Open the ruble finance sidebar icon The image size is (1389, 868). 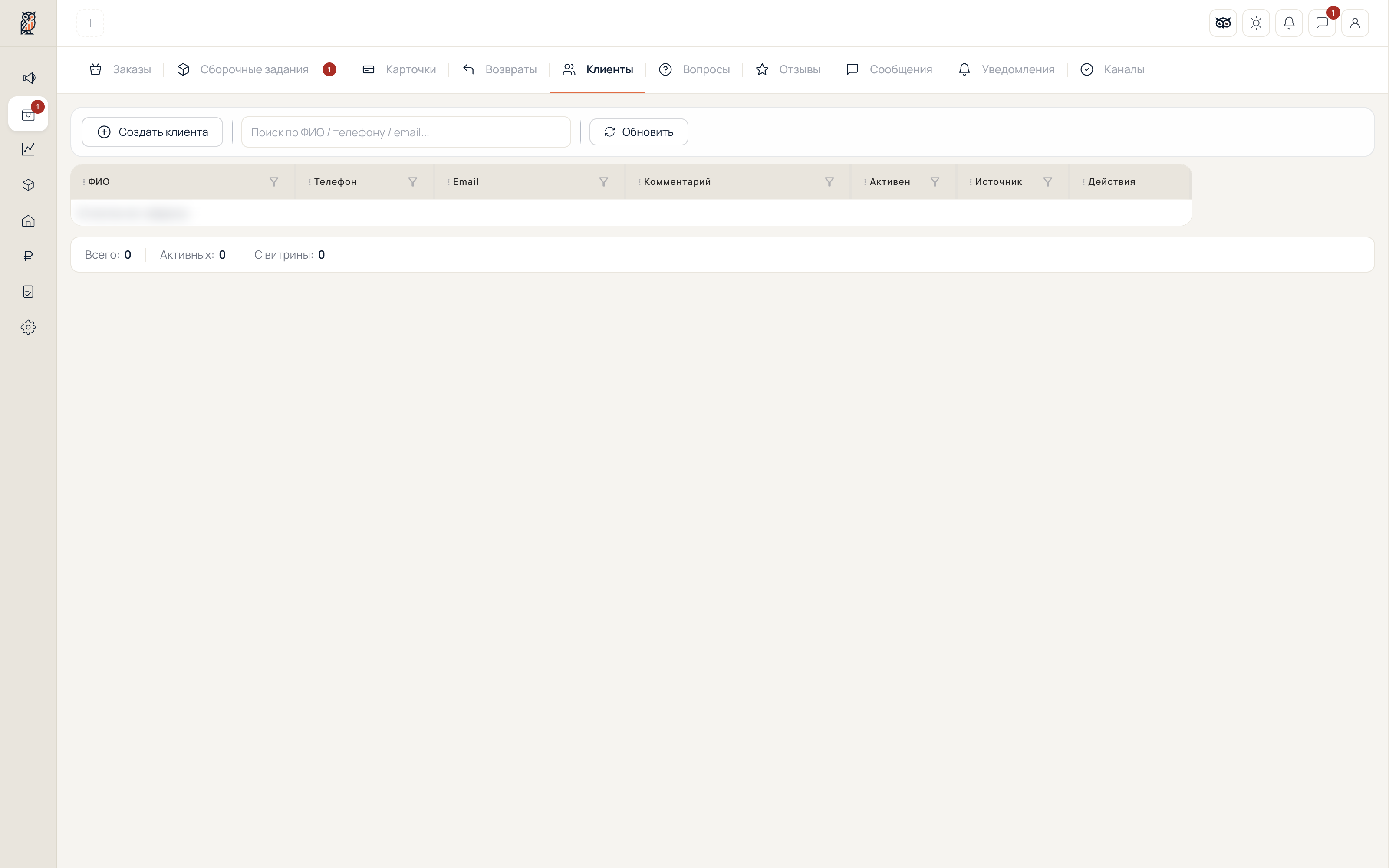[28, 256]
